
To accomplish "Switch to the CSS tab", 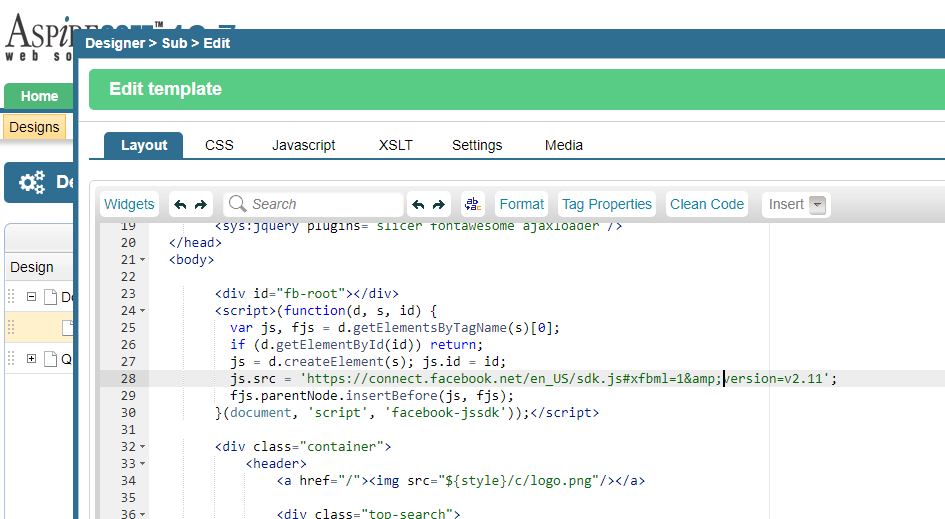I will 219,145.
